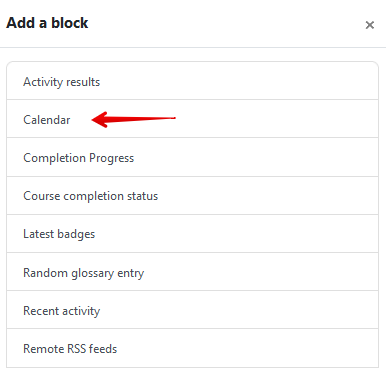This screenshot has width=386, height=368.
Task: Add the Latest badges block
Action: point(193,234)
